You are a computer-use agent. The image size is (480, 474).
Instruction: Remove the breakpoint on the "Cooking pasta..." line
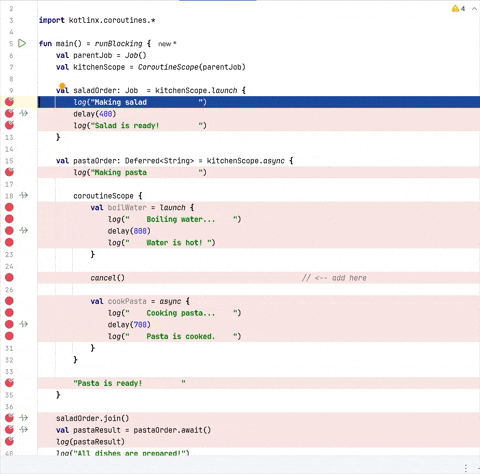(9, 313)
